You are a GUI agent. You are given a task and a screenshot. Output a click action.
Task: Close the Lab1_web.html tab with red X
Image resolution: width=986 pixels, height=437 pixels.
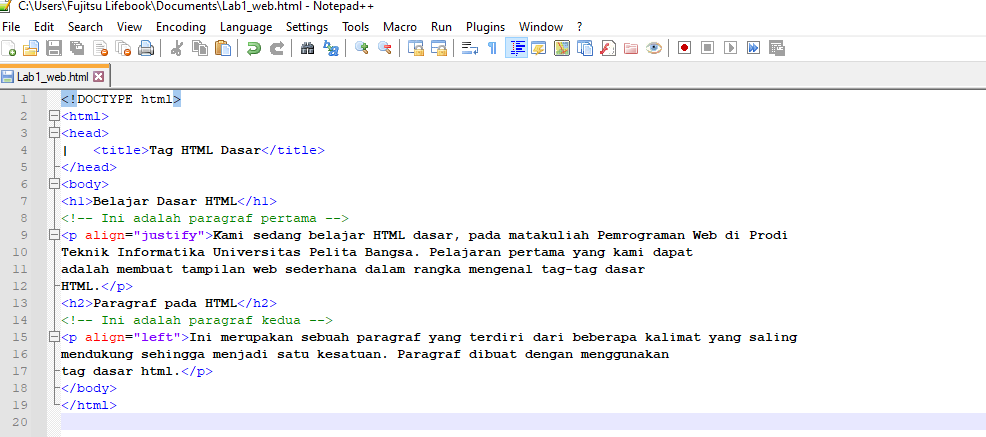click(98, 77)
